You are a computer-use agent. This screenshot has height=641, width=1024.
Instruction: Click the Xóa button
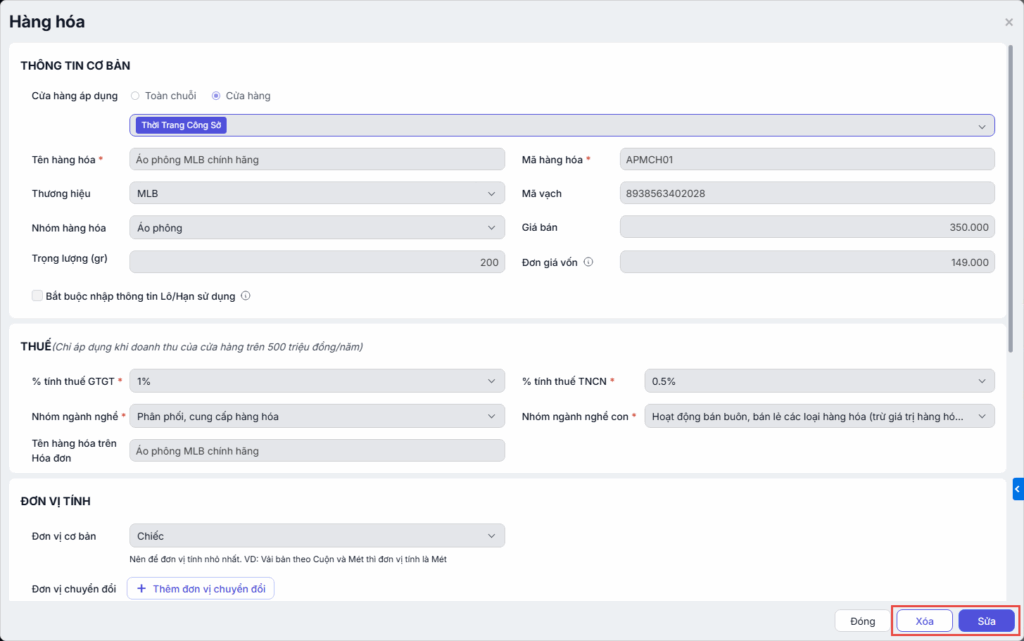(924, 621)
